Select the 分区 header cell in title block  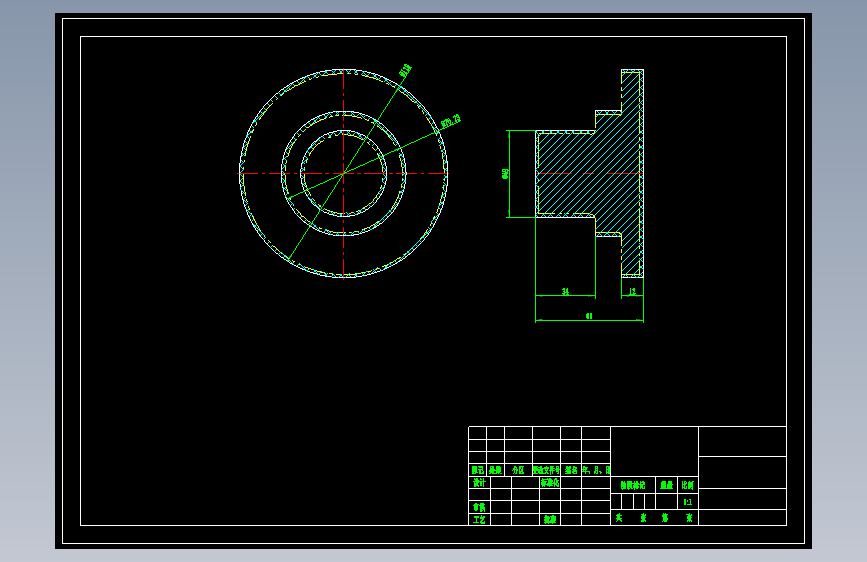tap(518, 470)
